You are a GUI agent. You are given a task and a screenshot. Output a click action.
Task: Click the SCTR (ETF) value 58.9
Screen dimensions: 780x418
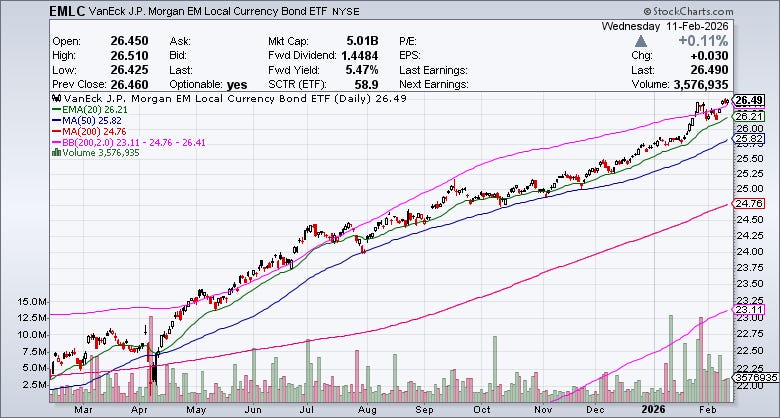click(x=367, y=84)
